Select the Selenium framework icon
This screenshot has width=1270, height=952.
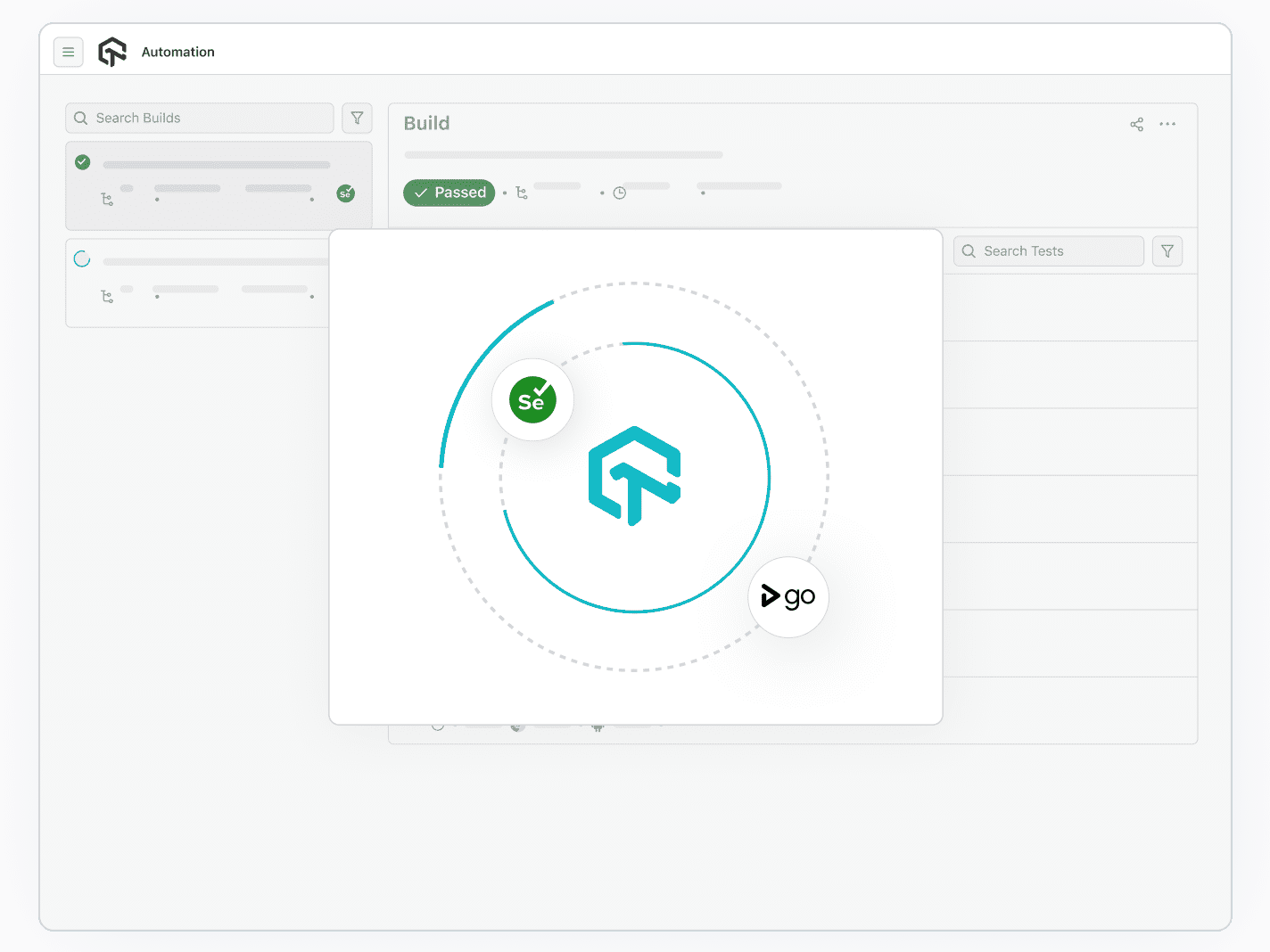(x=532, y=399)
